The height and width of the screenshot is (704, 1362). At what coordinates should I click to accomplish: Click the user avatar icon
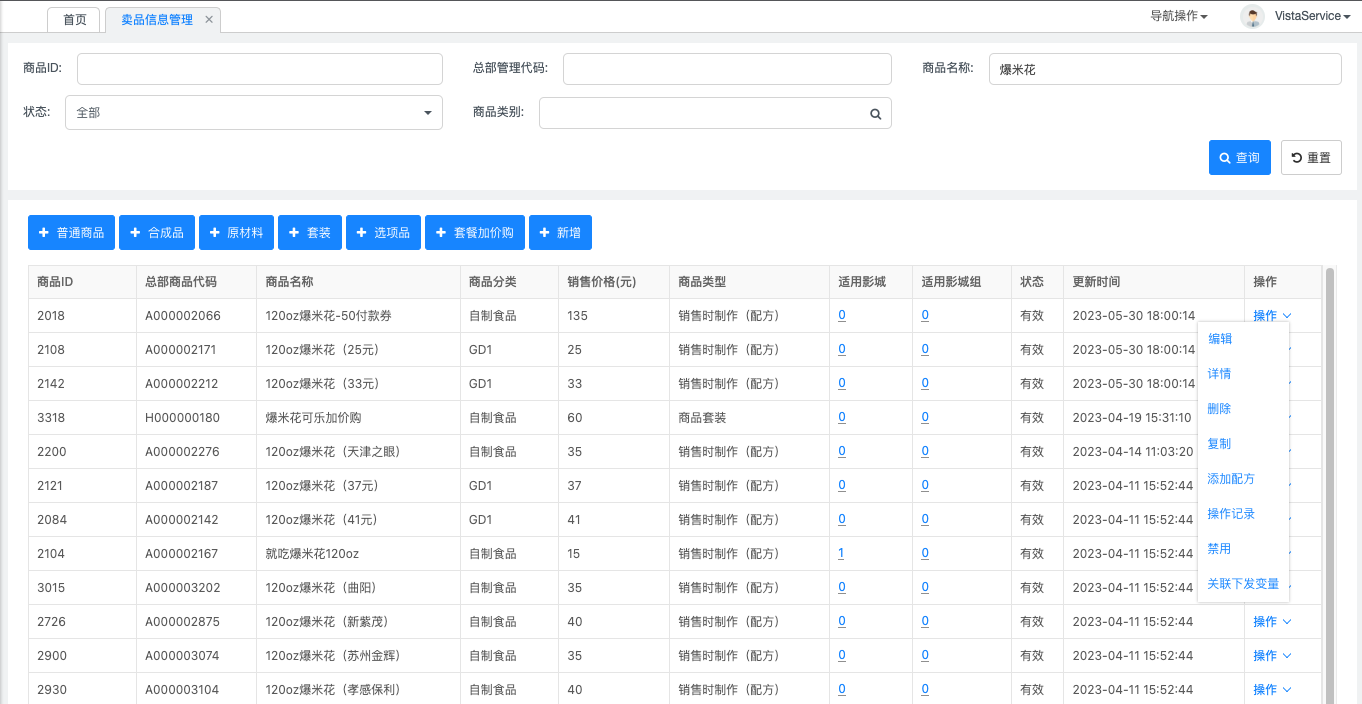(1252, 16)
